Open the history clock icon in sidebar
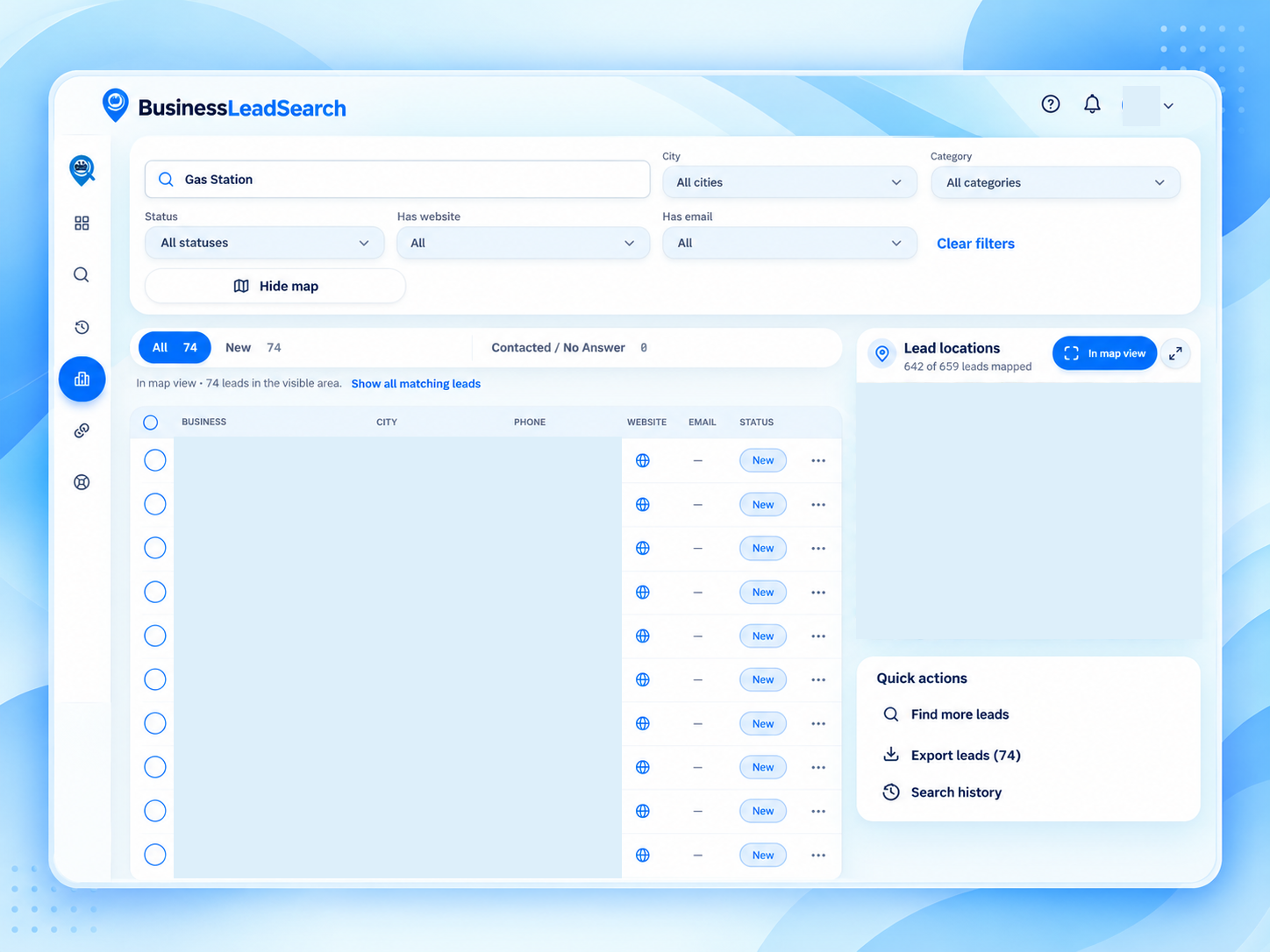 tap(82, 327)
